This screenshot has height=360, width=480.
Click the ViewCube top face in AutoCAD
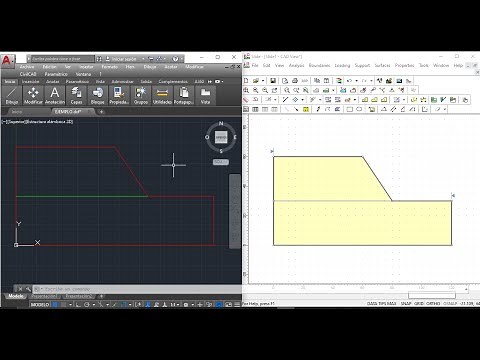click(x=221, y=137)
